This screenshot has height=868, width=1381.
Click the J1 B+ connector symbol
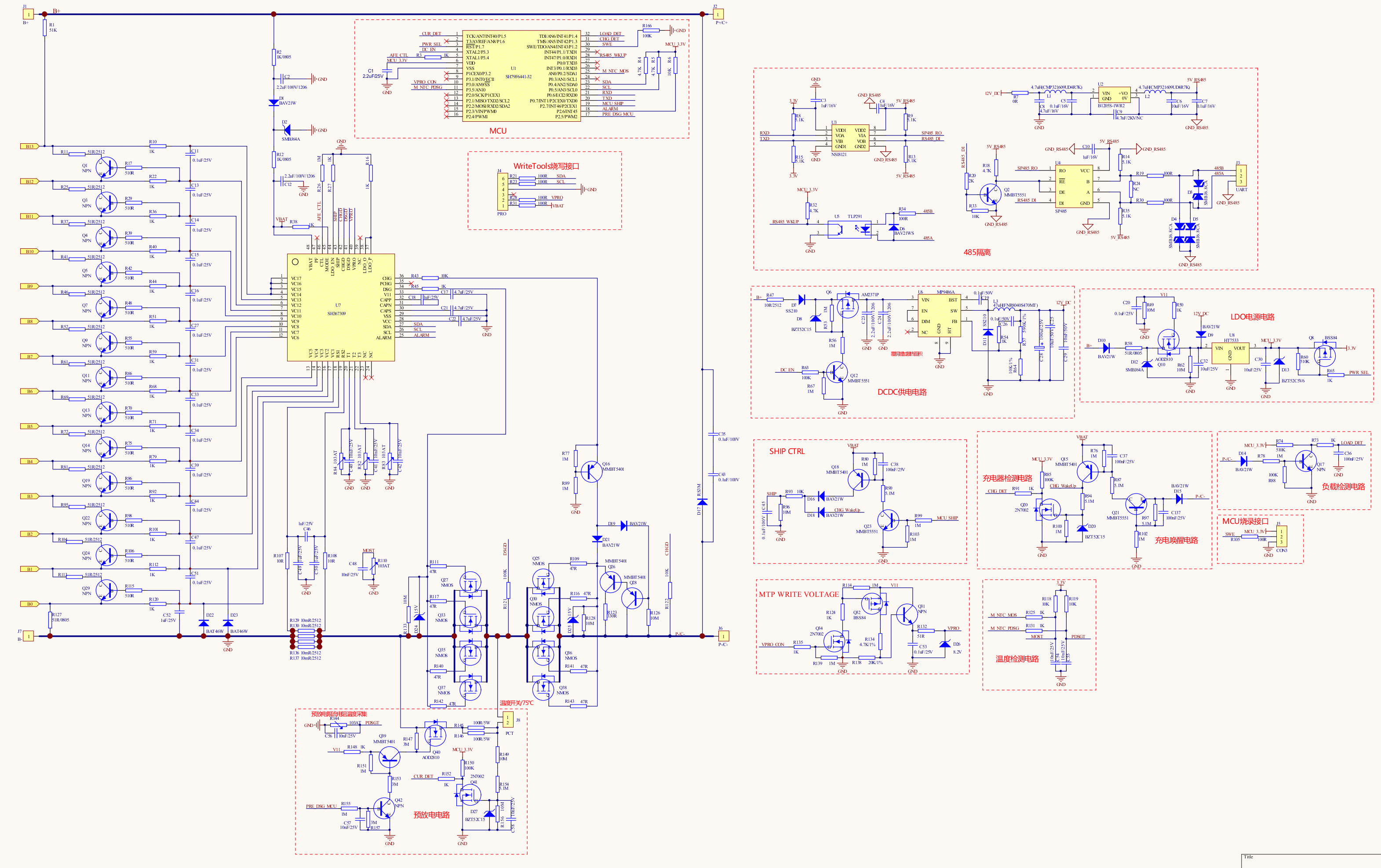click(x=28, y=15)
